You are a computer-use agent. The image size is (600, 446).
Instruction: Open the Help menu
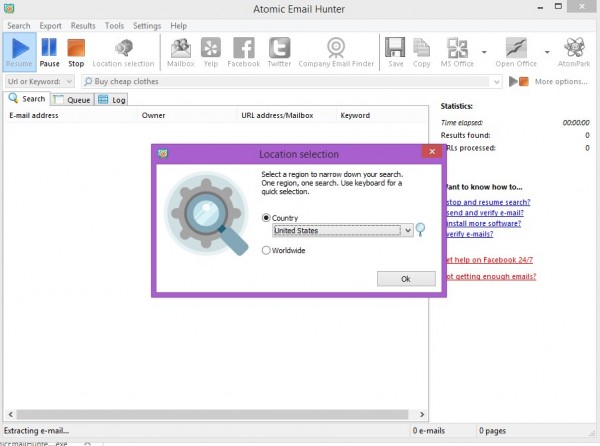tap(179, 26)
